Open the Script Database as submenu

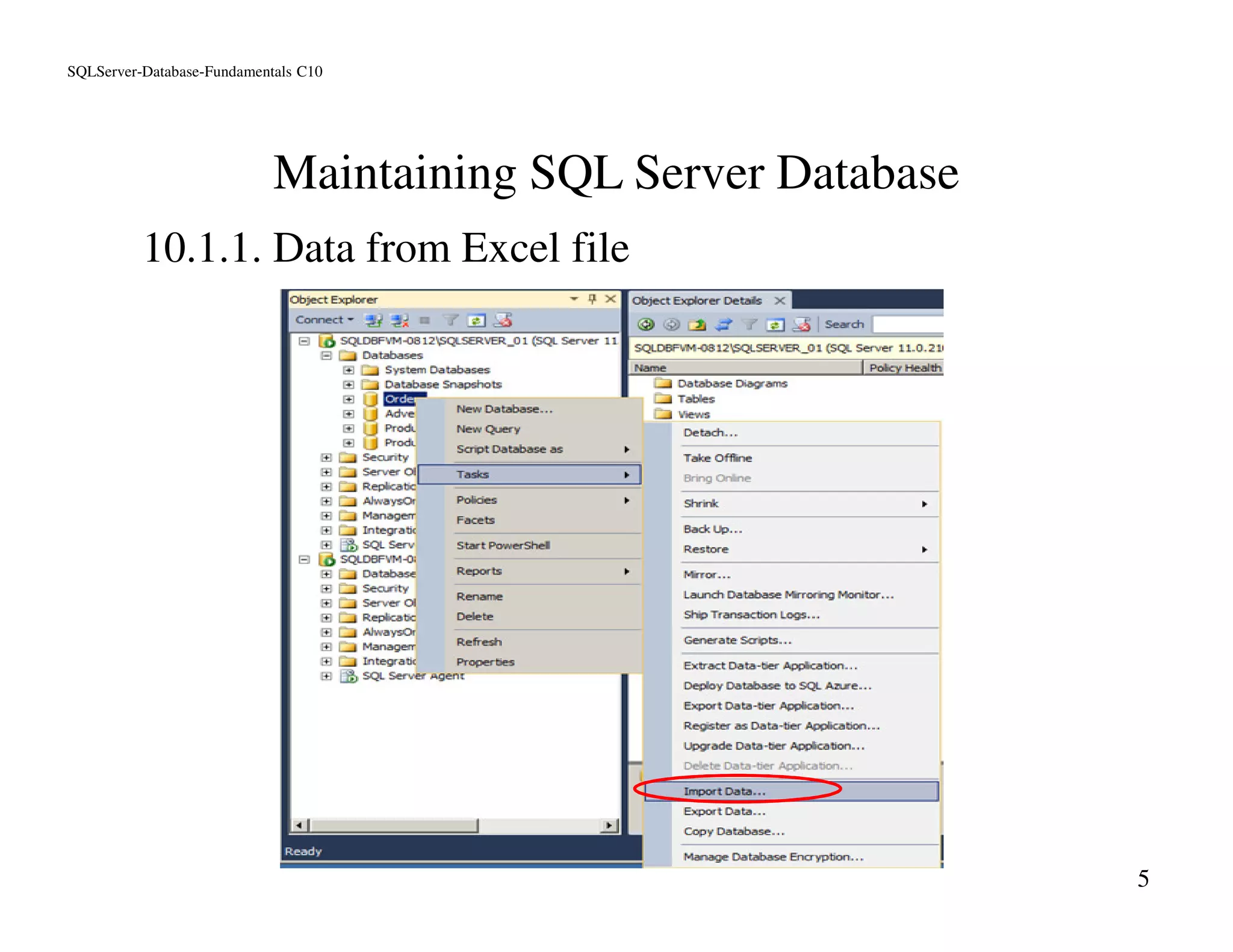(x=530, y=450)
